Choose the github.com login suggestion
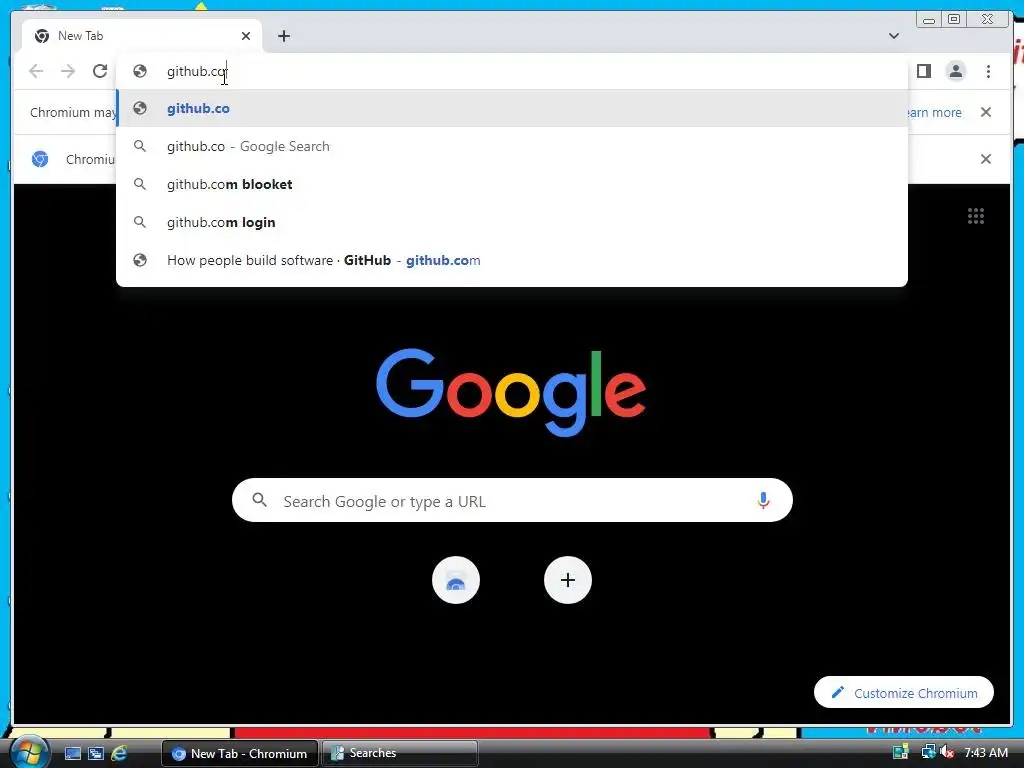1024x768 pixels. click(x=512, y=222)
